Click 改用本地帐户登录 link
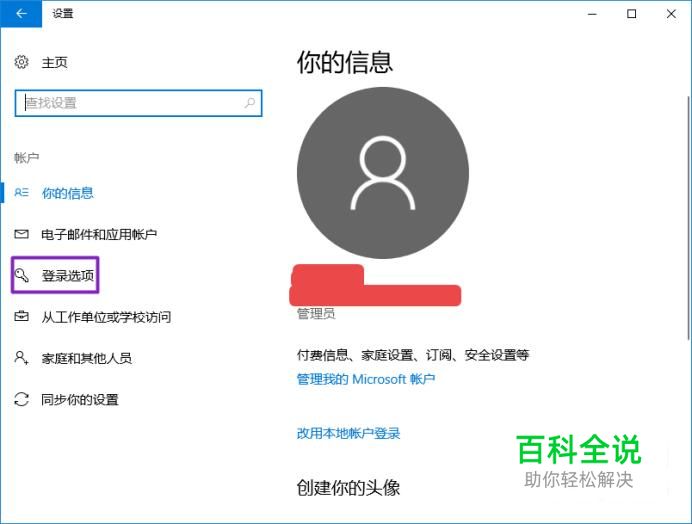Viewport: 692px width, 524px height. coord(349,433)
